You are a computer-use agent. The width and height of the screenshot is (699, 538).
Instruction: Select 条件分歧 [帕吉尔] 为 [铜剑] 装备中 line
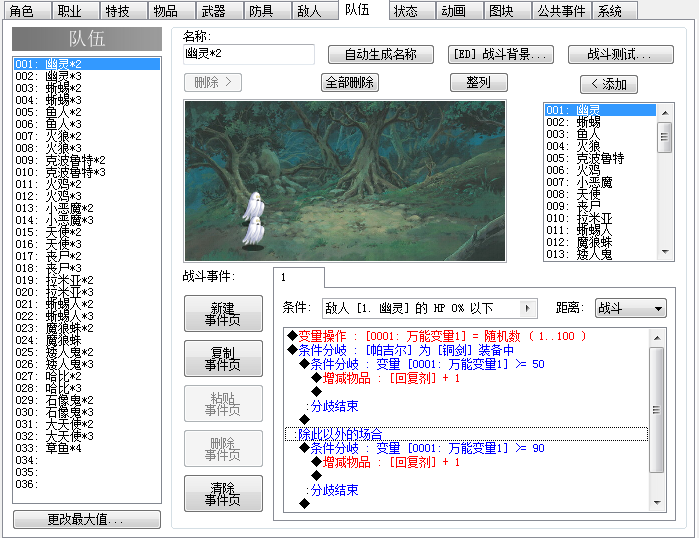click(466, 350)
